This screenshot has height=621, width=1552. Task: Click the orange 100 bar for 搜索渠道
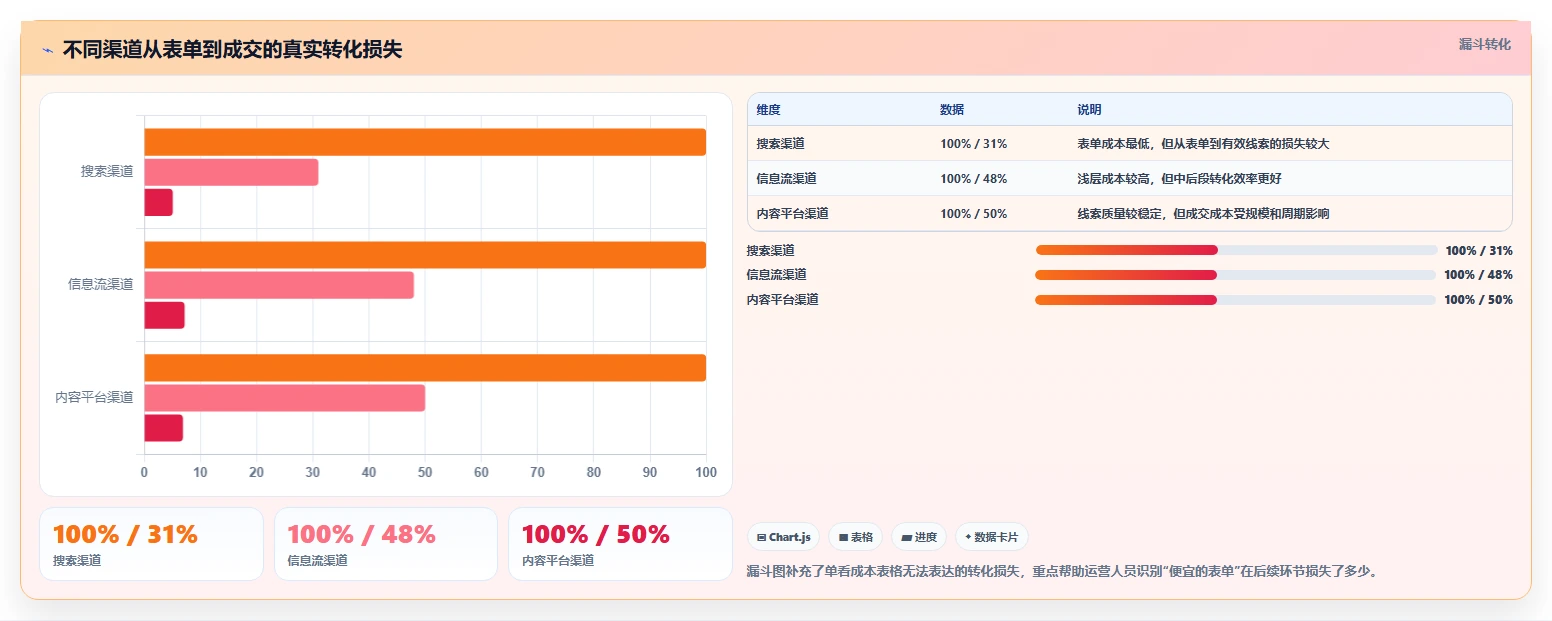(x=425, y=142)
